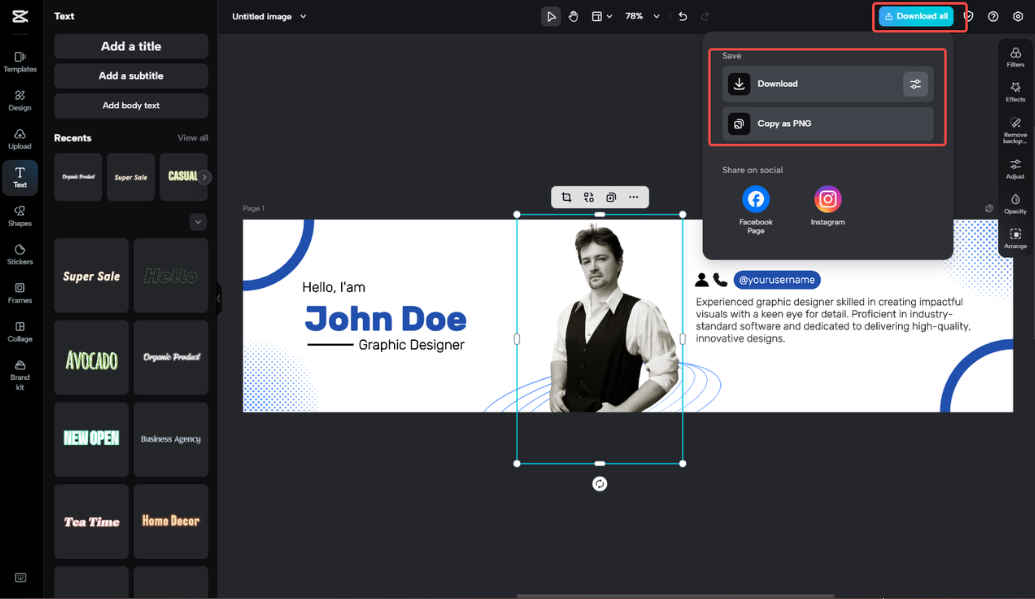Click the Crop icon above the photo
This screenshot has height=599, width=1035.
pos(566,197)
